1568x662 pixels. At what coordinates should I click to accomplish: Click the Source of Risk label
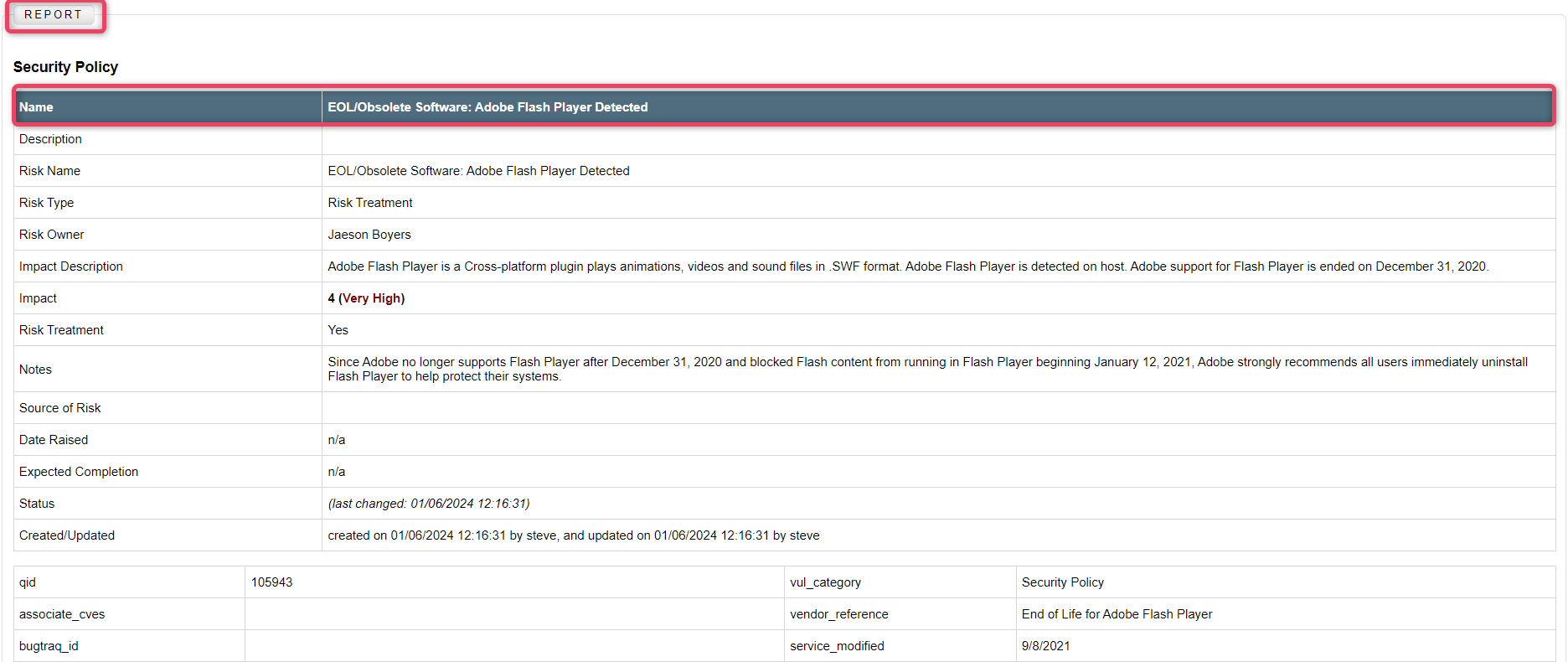tap(59, 408)
